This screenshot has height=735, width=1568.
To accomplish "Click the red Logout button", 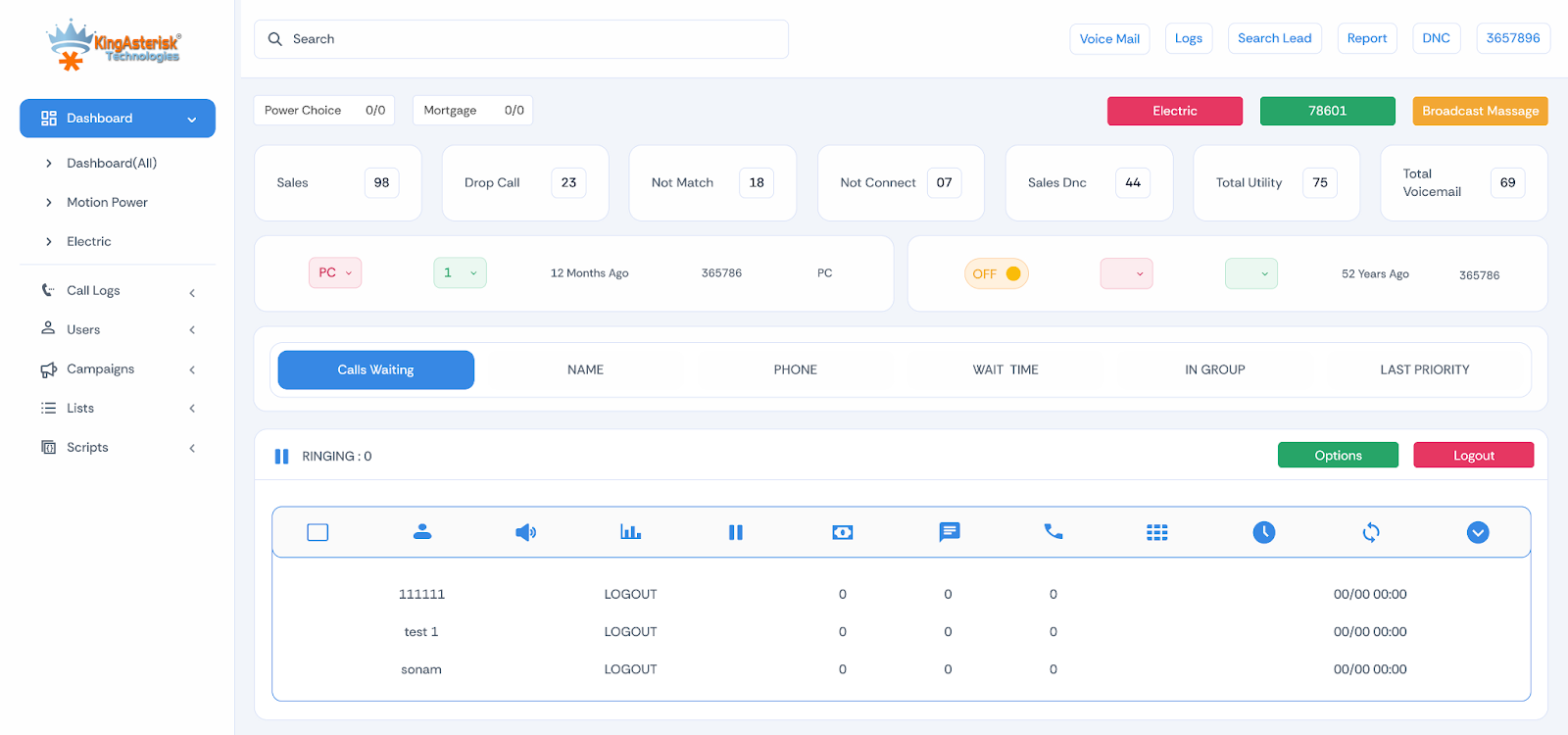I will click(x=1474, y=455).
